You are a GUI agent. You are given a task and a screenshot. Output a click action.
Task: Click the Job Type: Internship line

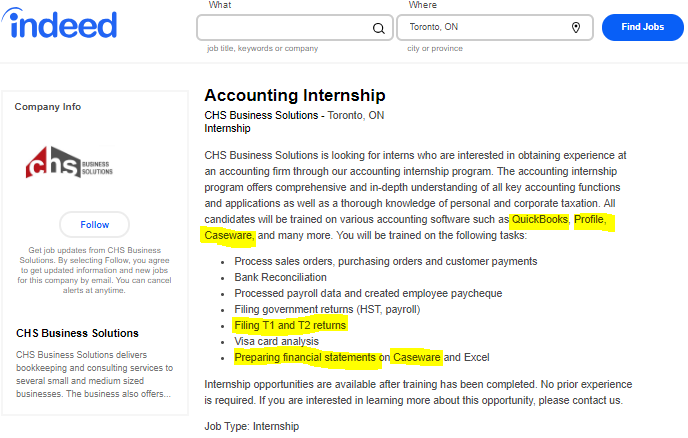click(x=251, y=426)
